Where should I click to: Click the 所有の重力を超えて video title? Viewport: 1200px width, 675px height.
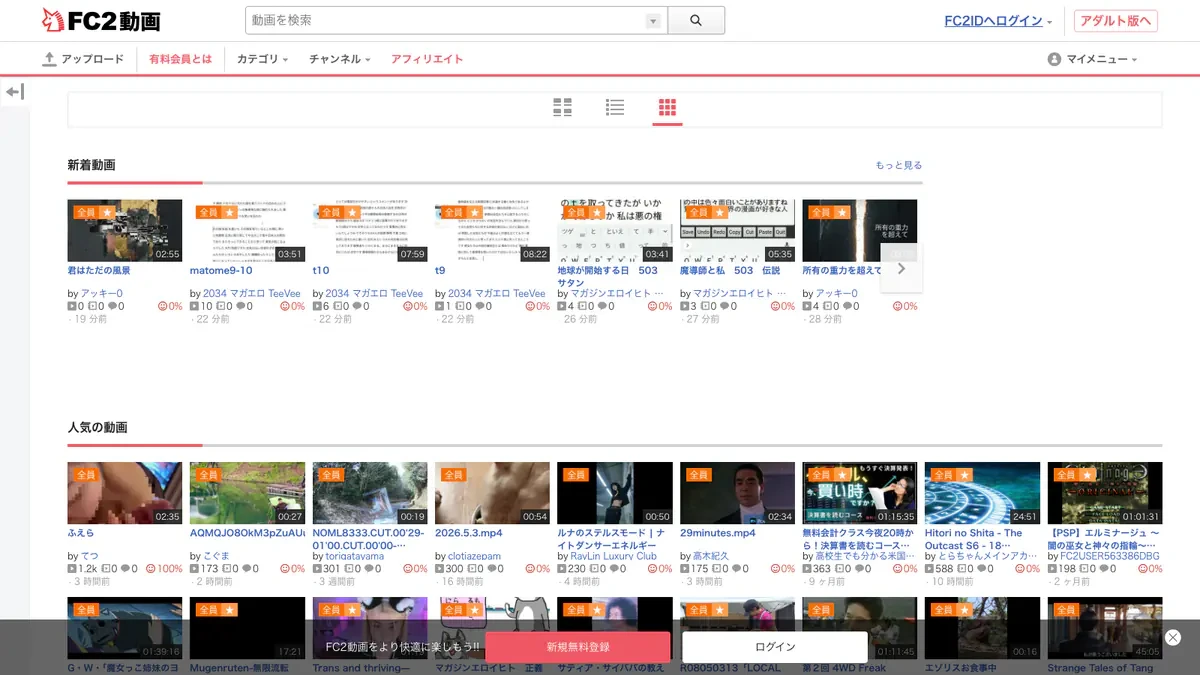[x=842, y=270]
